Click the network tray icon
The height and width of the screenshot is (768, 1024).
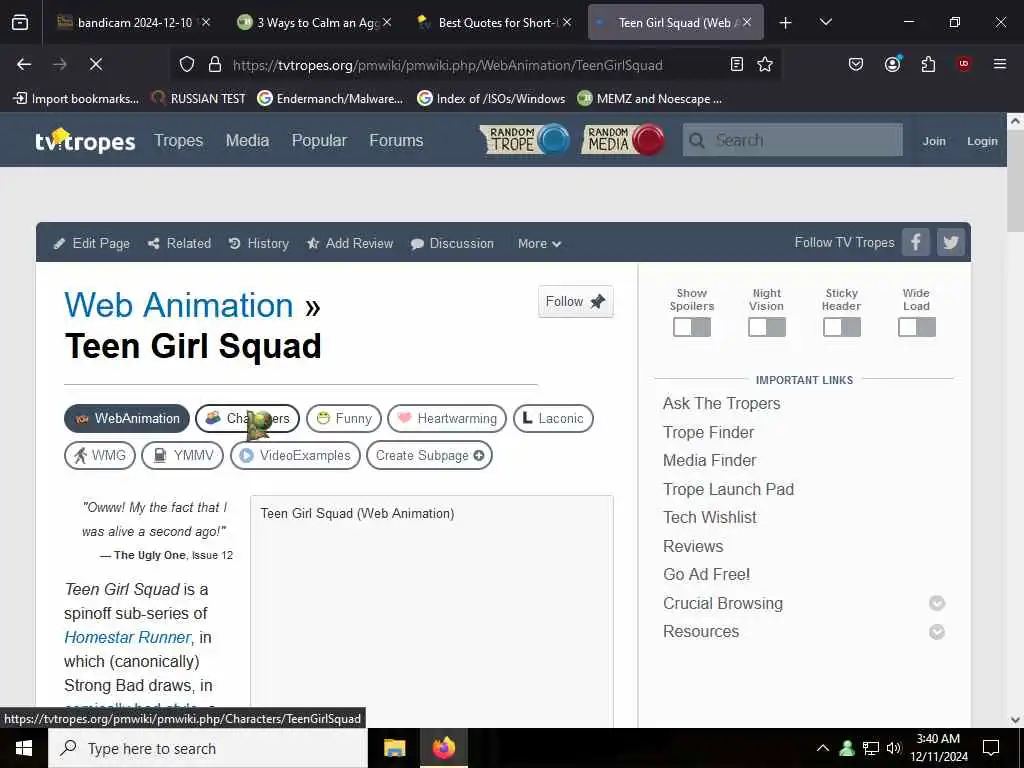[x=871, y=748]
